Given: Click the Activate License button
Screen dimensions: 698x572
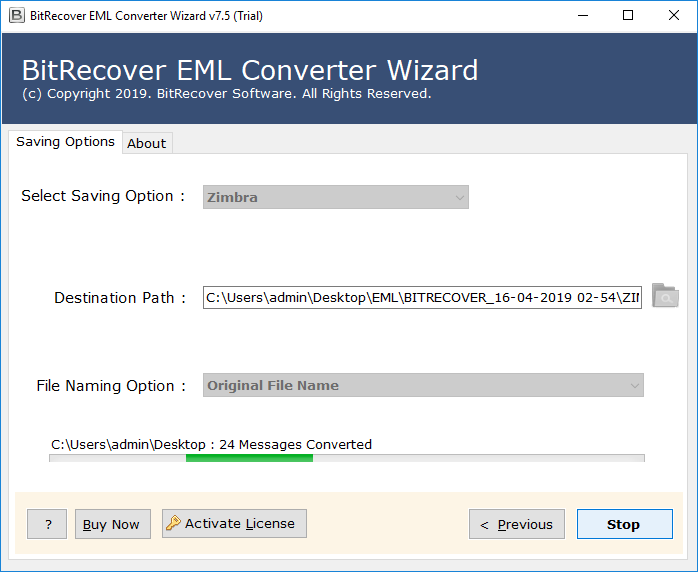Looking at the screenshot, I should click(234, 523).
